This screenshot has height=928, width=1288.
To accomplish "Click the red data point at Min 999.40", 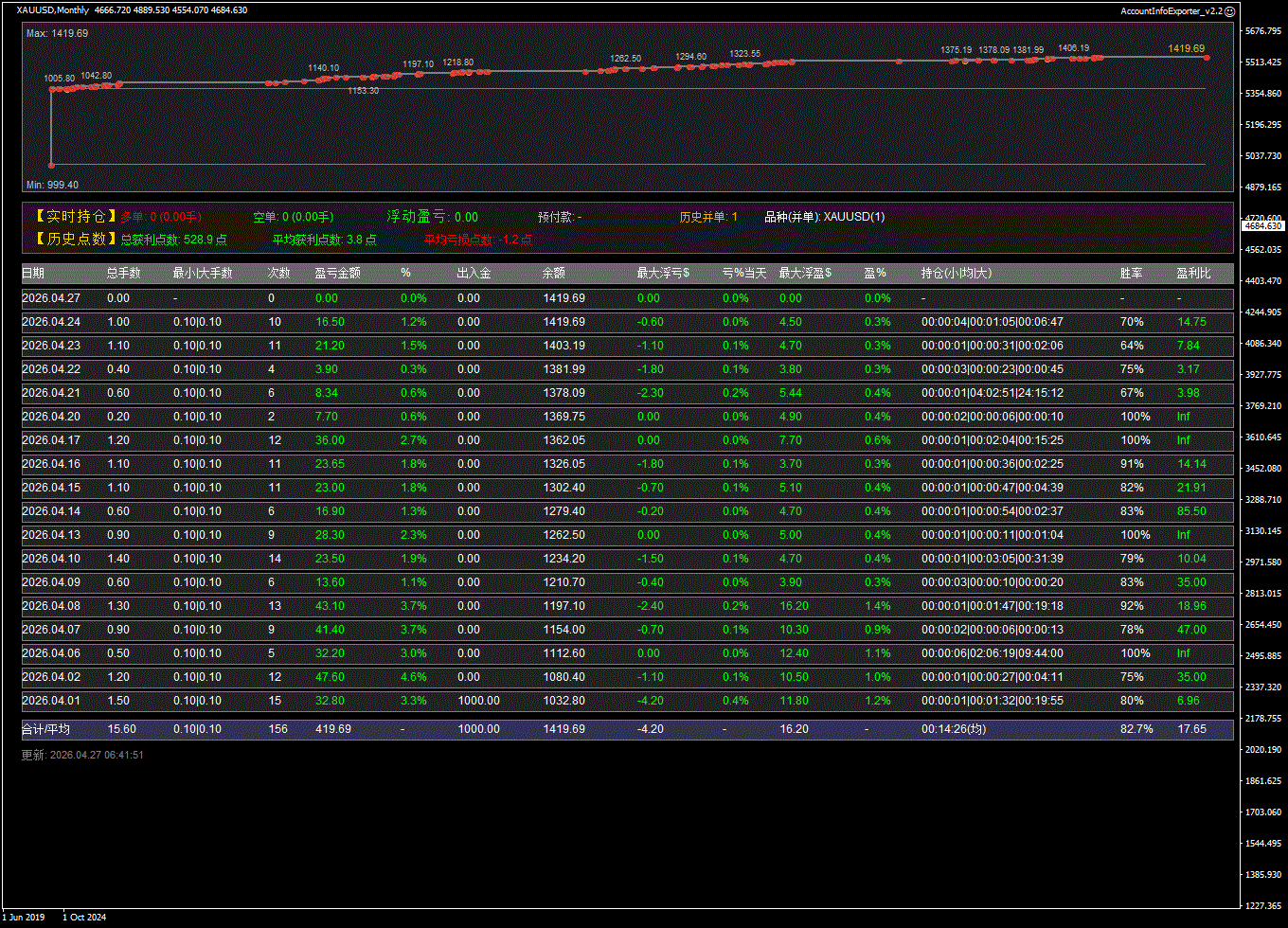I will point(51,165).
